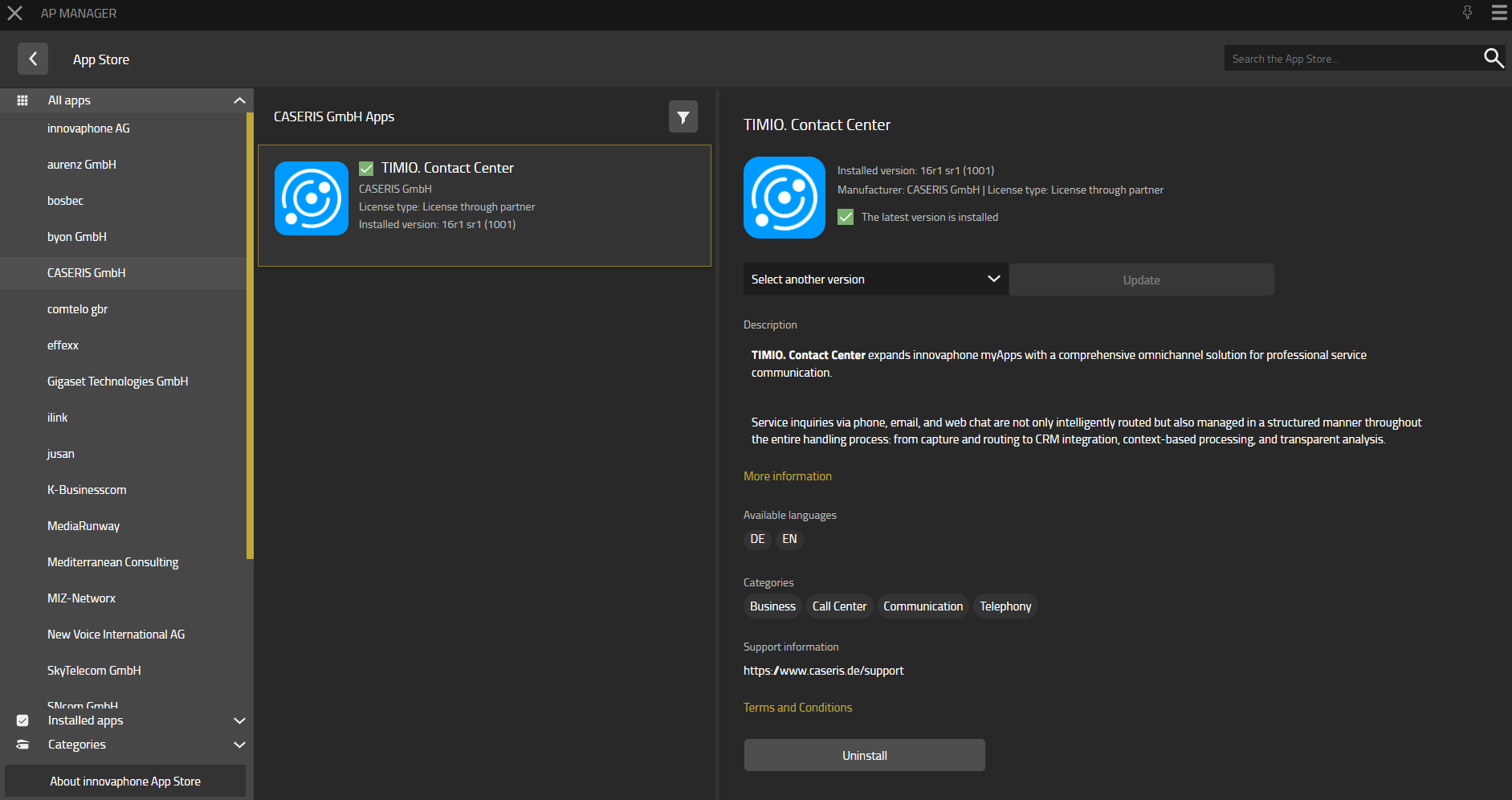Image resolution: width=1512 pixels, height=800 pixels.
Task: Click the App Store title text
Action: (101, 59)
